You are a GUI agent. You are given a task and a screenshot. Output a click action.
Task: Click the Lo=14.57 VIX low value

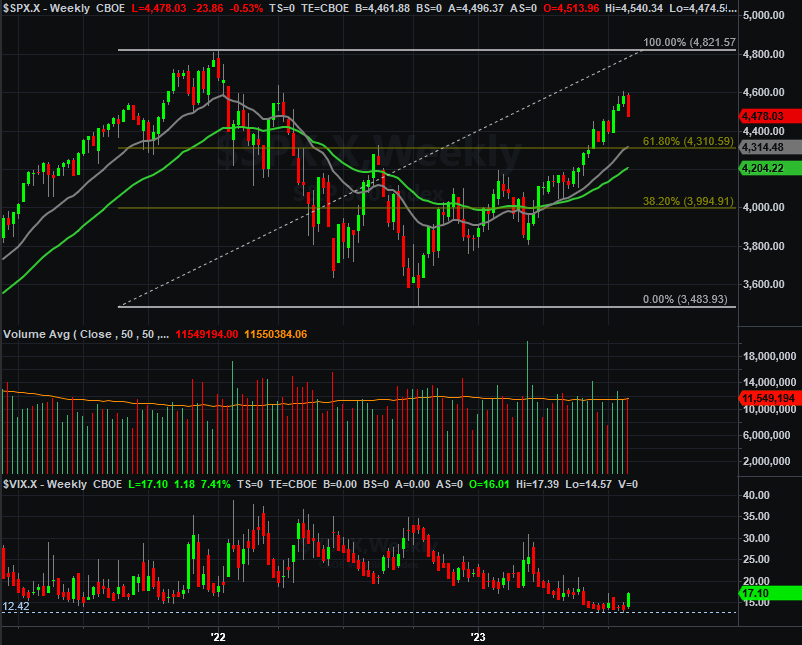tap(588, 484)
